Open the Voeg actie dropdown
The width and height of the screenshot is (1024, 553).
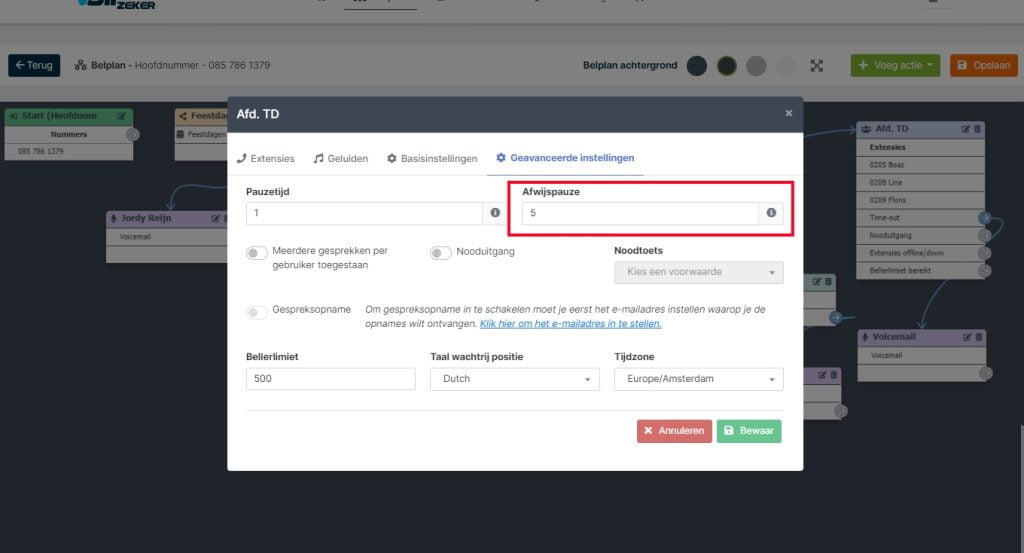tap(895, 65)
